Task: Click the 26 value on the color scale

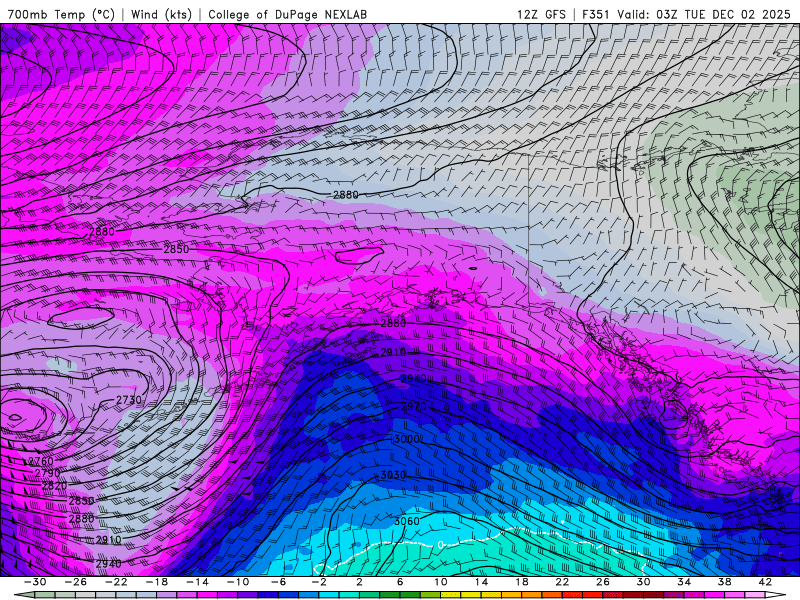Action: point(603,582)
